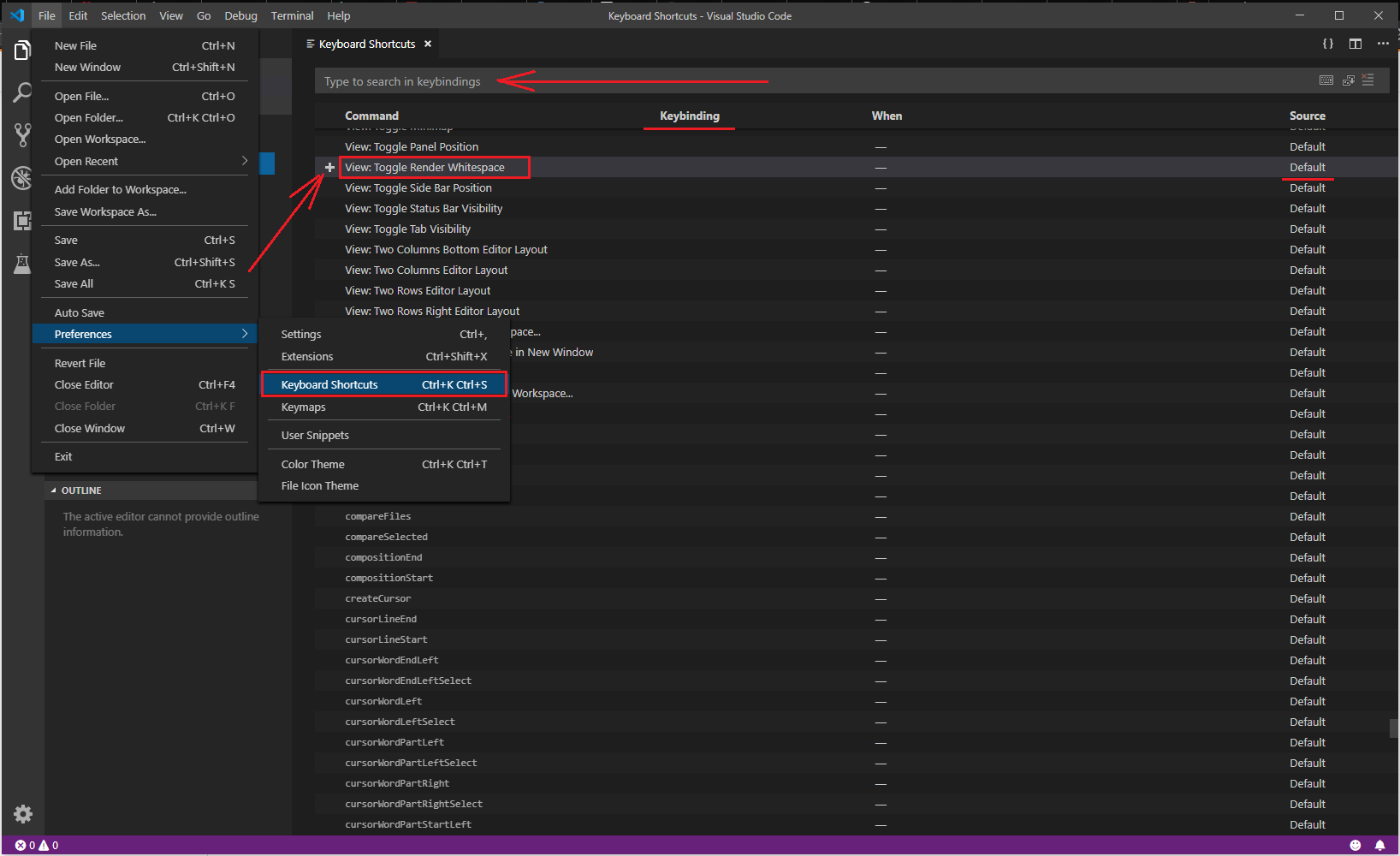Open Keymaps from the Preferences submenu
The width and height of the screenshot is (1400, 856).
point(384,407)
